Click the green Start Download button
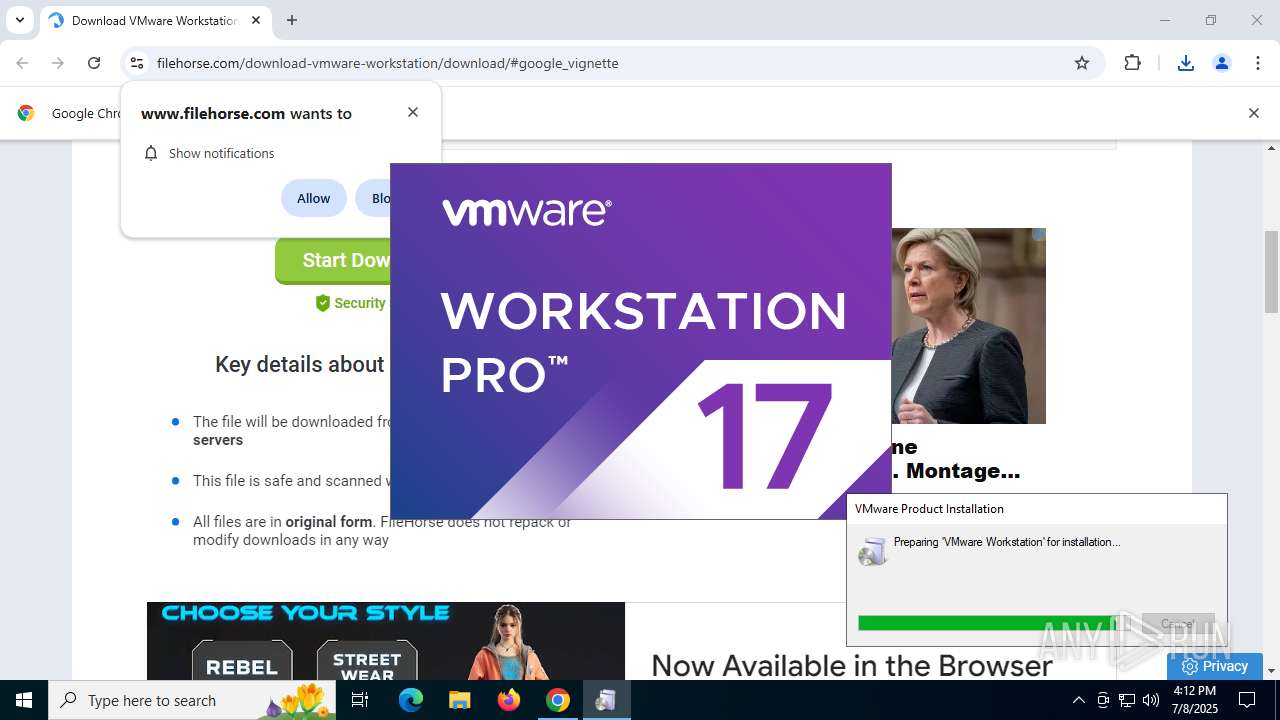The image size is (1280, 720). click(x=333, y=260)
